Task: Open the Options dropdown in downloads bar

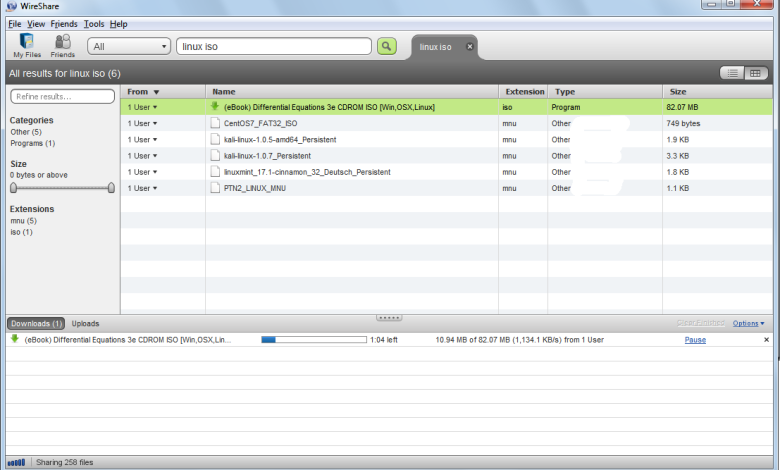Action: pos(748,323)
